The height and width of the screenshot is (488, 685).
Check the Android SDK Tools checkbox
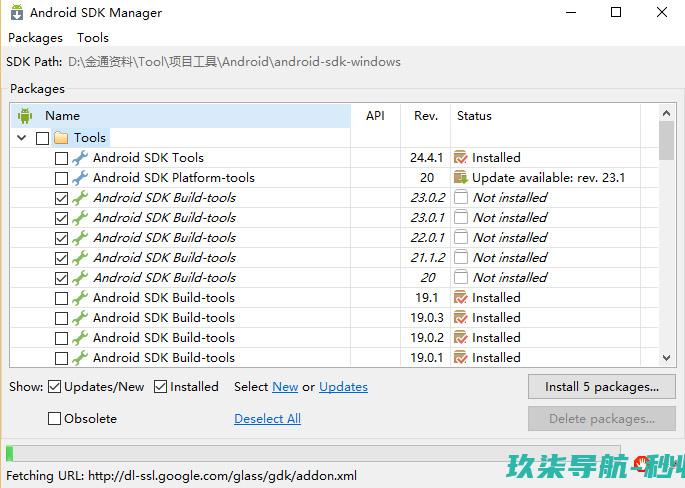coord(62,158)
